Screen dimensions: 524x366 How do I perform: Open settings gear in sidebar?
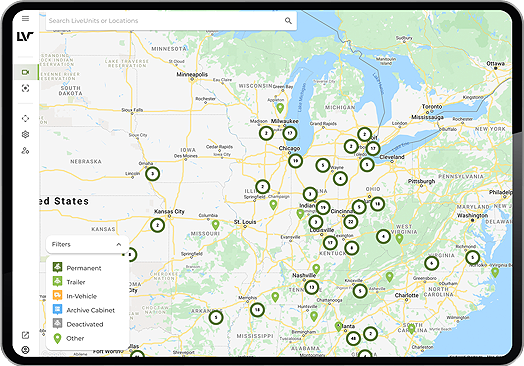point(25,134)
